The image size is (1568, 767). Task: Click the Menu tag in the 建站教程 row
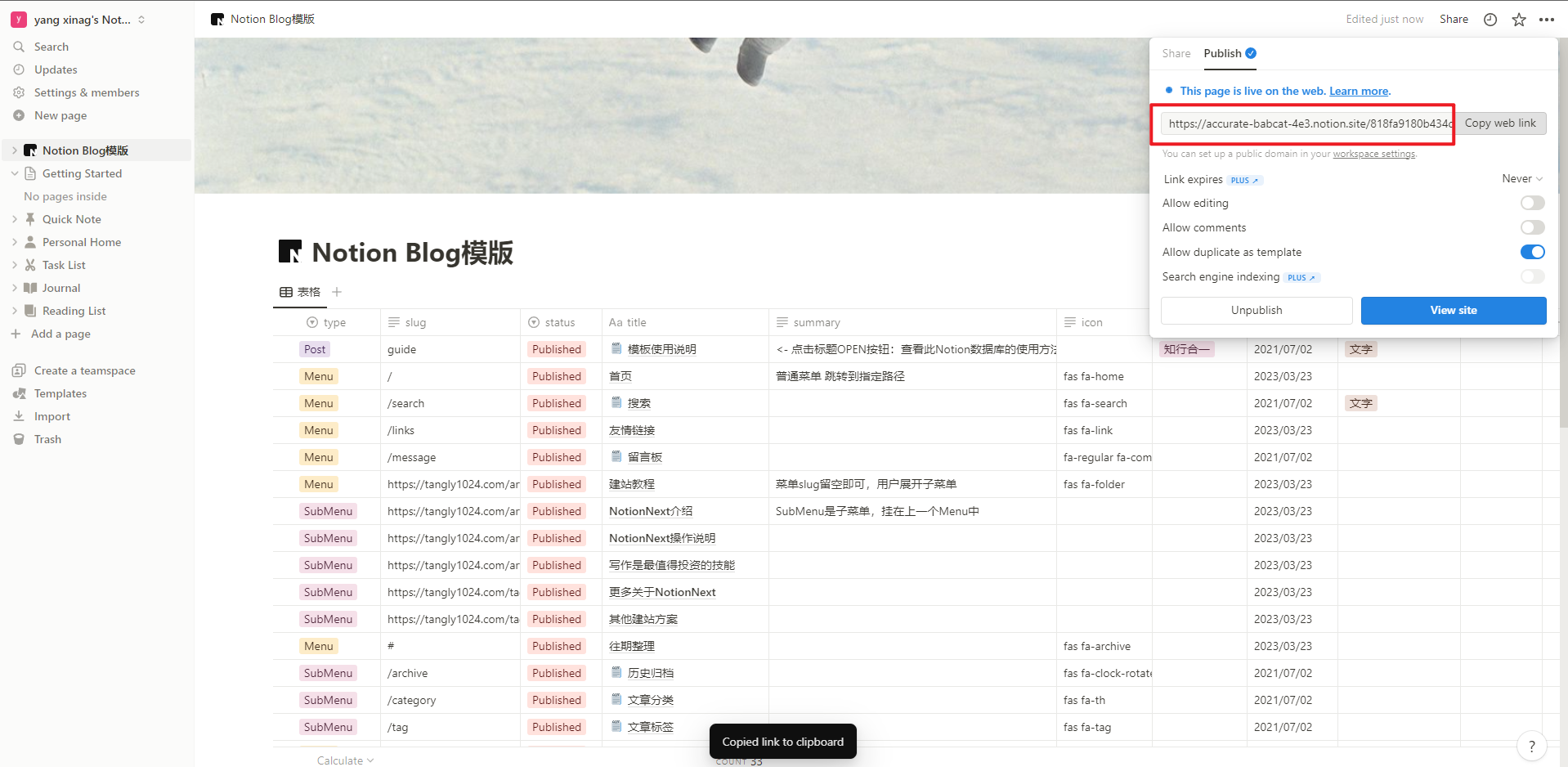[318, 484]
